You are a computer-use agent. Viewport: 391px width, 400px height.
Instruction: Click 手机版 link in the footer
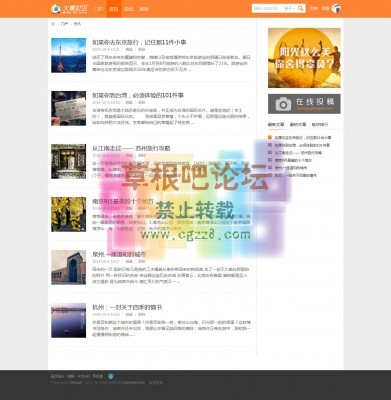(x=98, y=376)
